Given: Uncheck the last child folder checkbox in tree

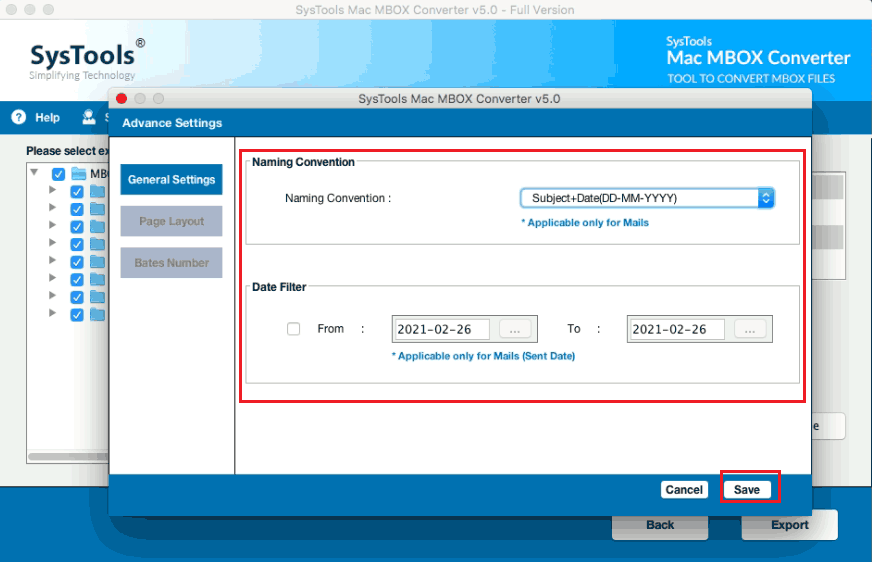Looking at the screenshot, I should pyautogui.click(x=77, y=315).
